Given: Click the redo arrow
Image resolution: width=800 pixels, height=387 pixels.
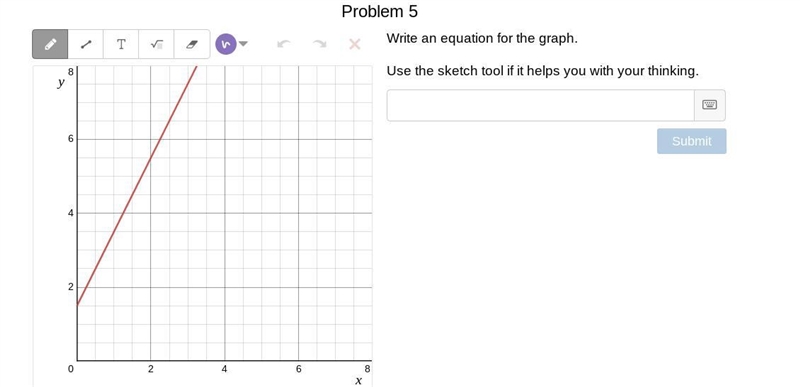Looking at the screenshot, I should point(319,44).
